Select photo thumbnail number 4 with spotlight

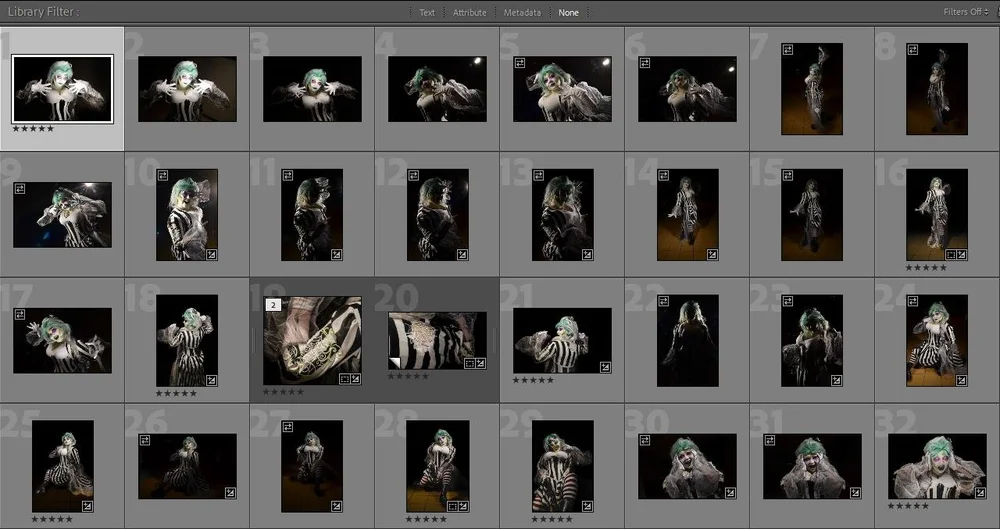pyautogui.click(x=438, y=89)
